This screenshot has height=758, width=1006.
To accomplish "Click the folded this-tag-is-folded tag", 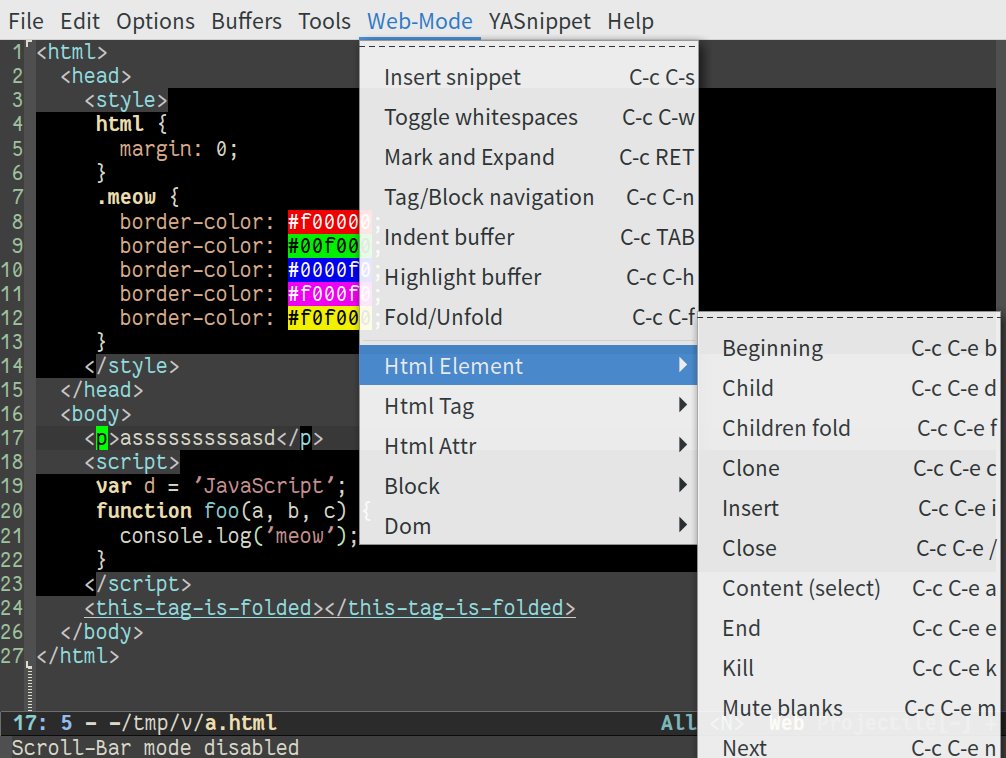I will [330, 608].
